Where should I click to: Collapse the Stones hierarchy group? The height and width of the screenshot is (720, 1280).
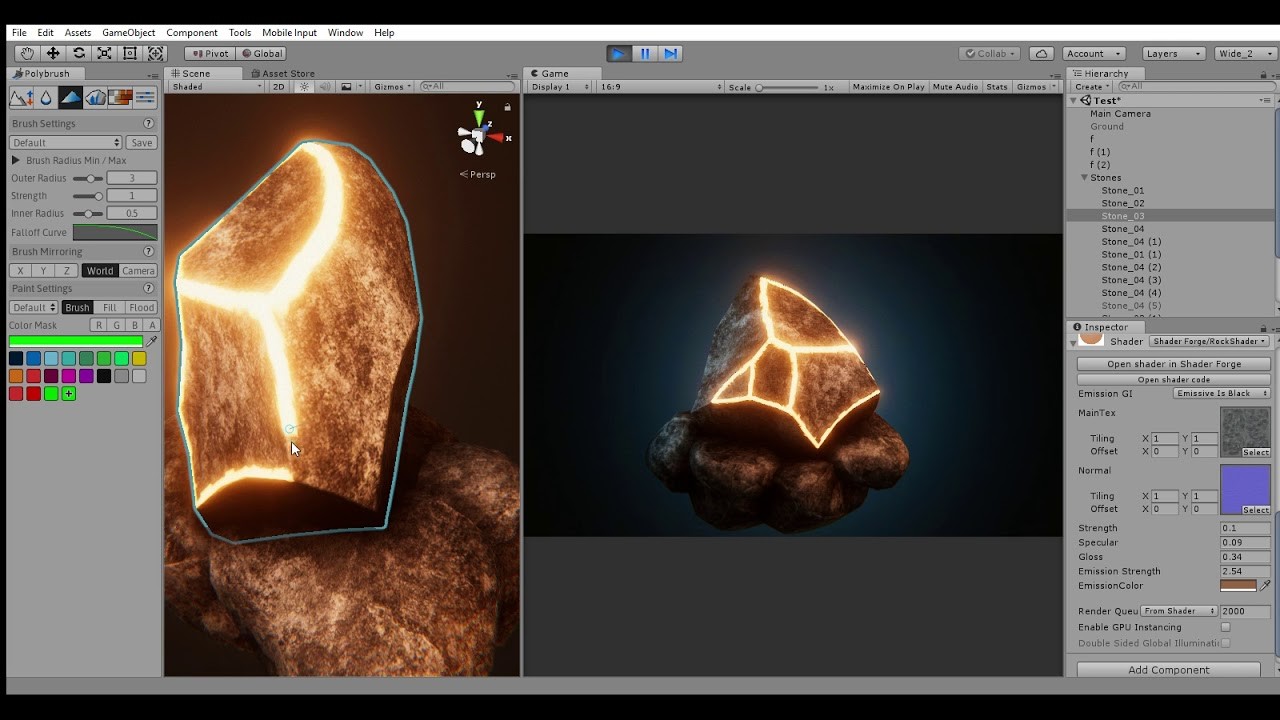point(1084,177)
